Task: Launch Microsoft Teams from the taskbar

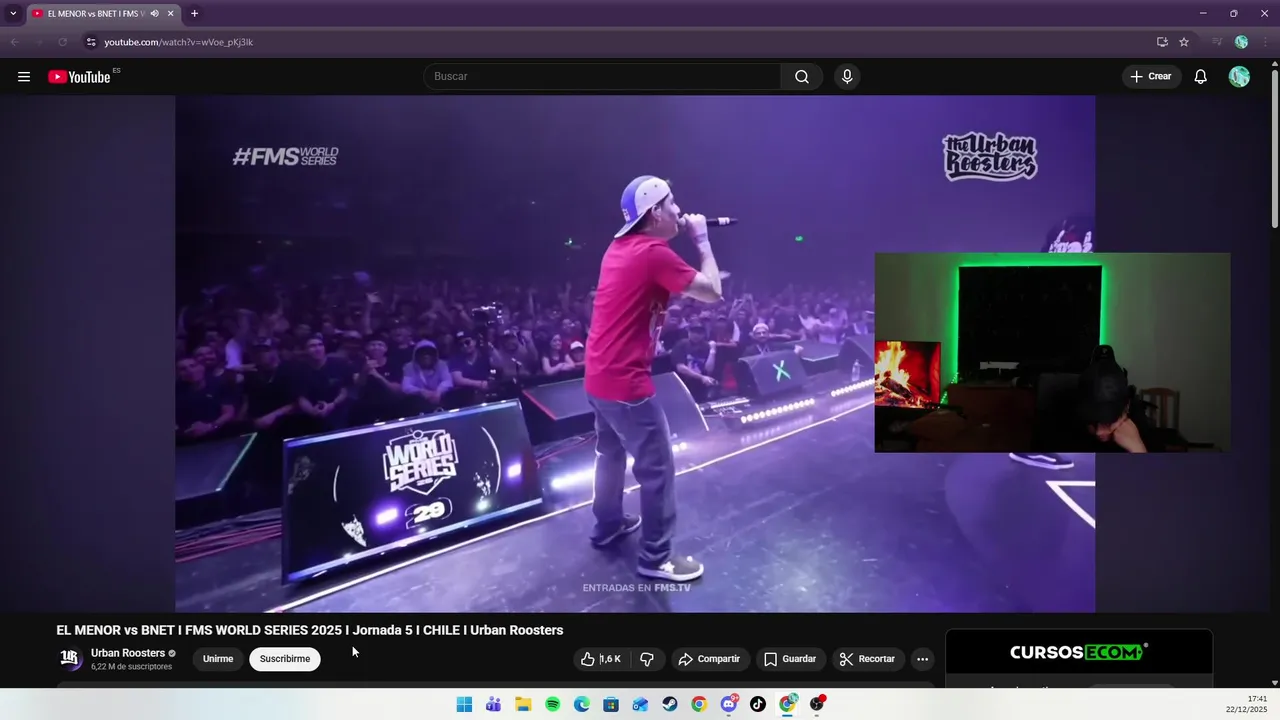Action: pos(493,704)
